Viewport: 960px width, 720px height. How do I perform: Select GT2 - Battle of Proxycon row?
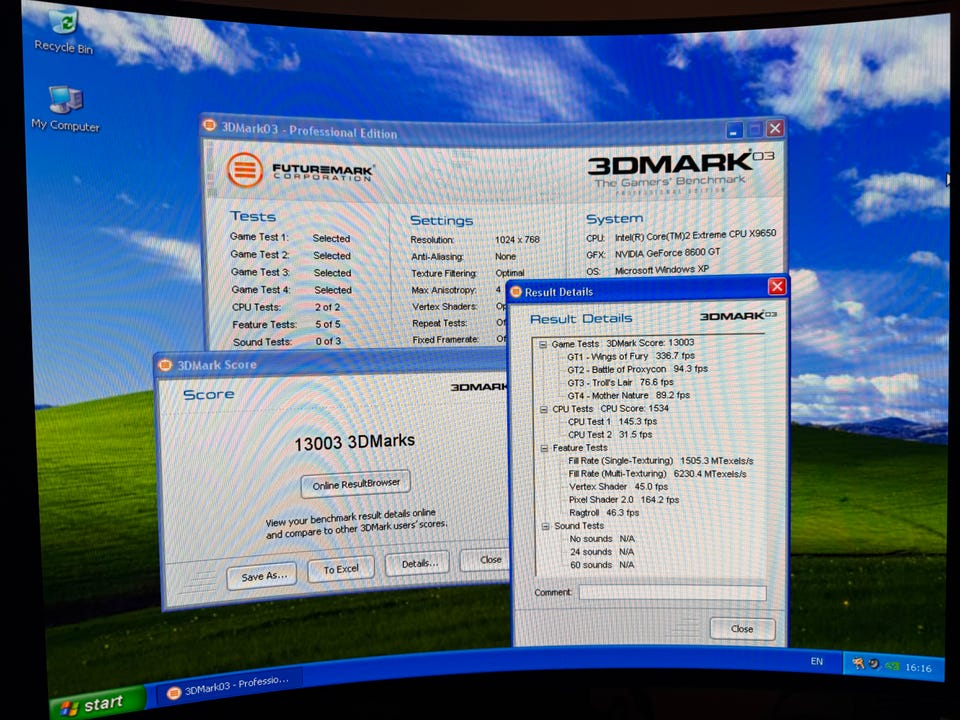(x=637, y=369)
